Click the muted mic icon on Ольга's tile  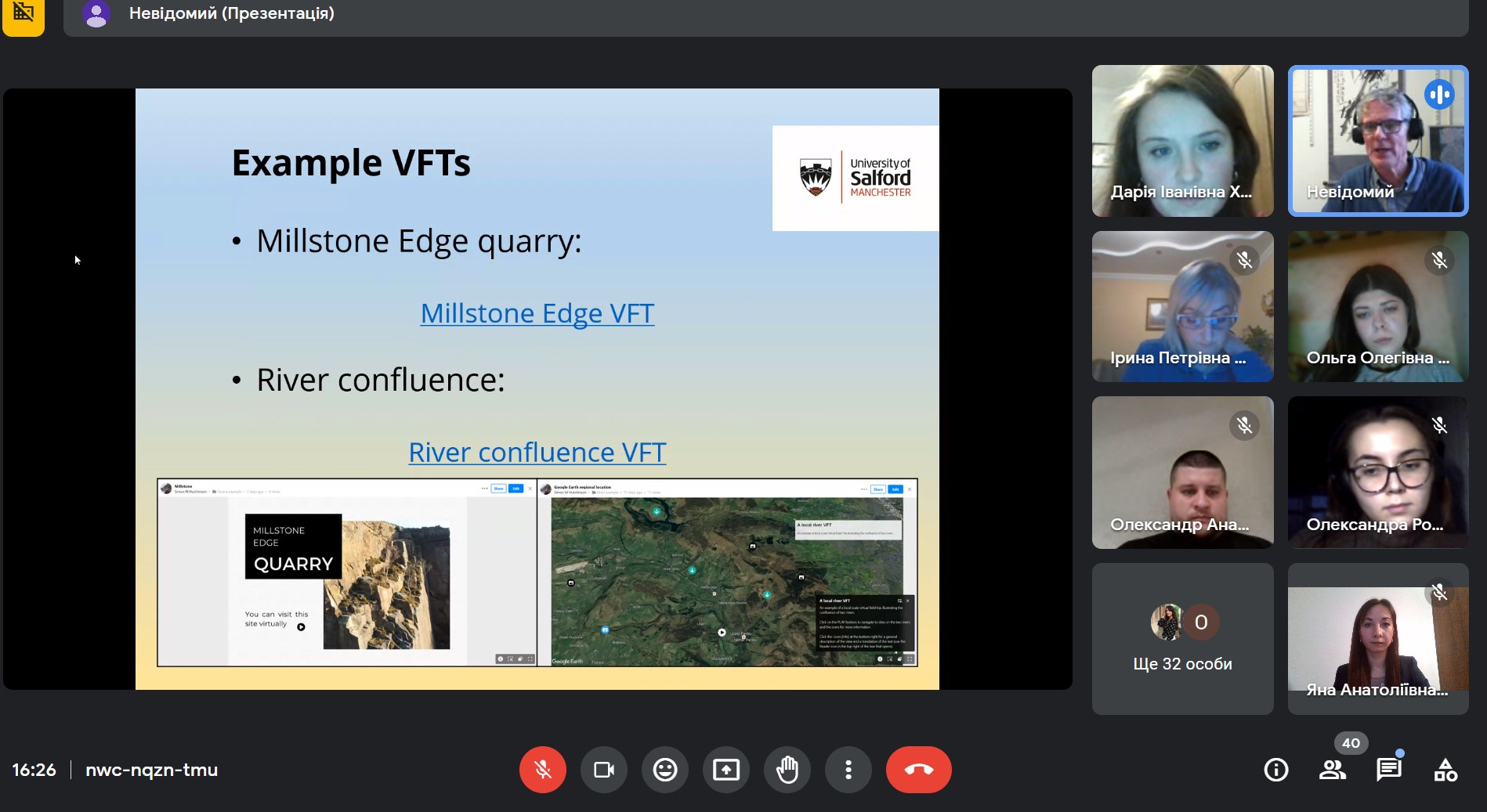point(1439,260)
